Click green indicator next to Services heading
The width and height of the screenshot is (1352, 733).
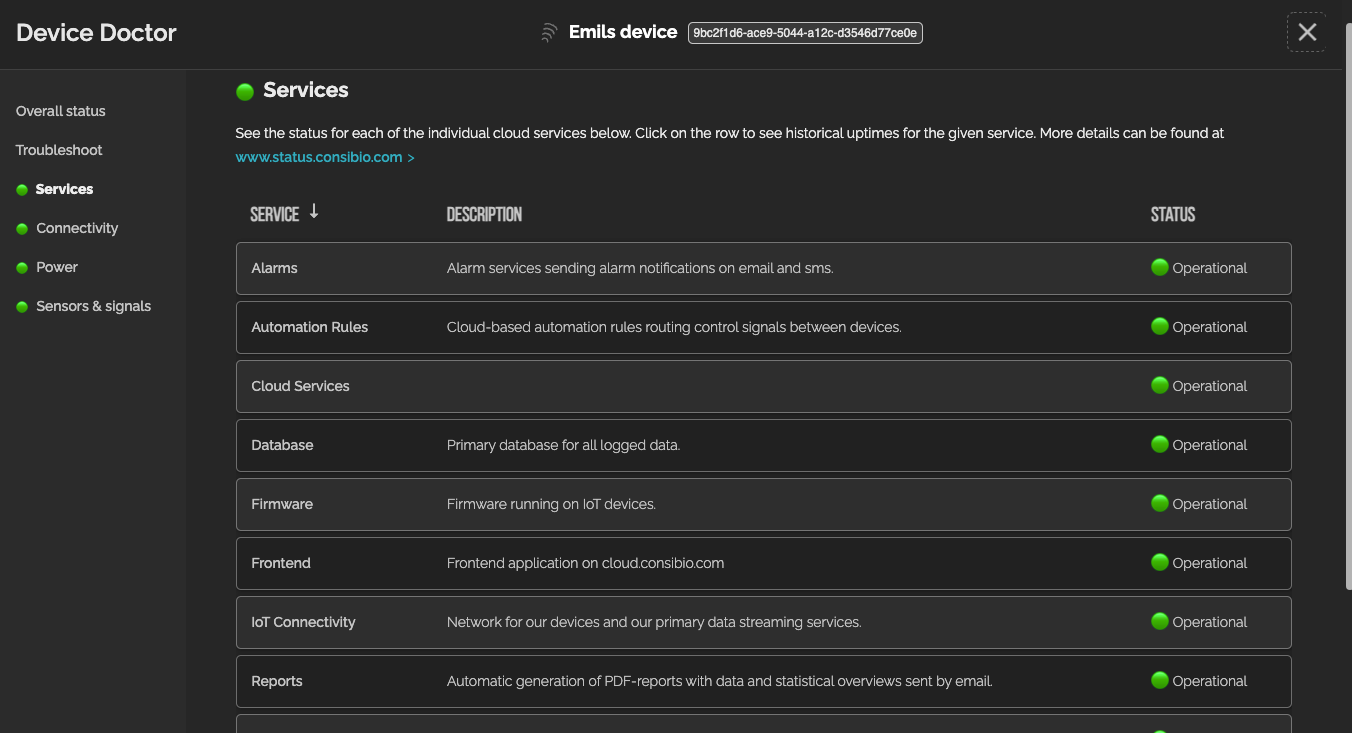click(245, 92)
